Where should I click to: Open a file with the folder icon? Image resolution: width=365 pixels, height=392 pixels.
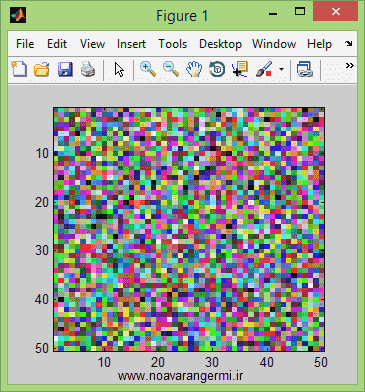pos(42,70)
